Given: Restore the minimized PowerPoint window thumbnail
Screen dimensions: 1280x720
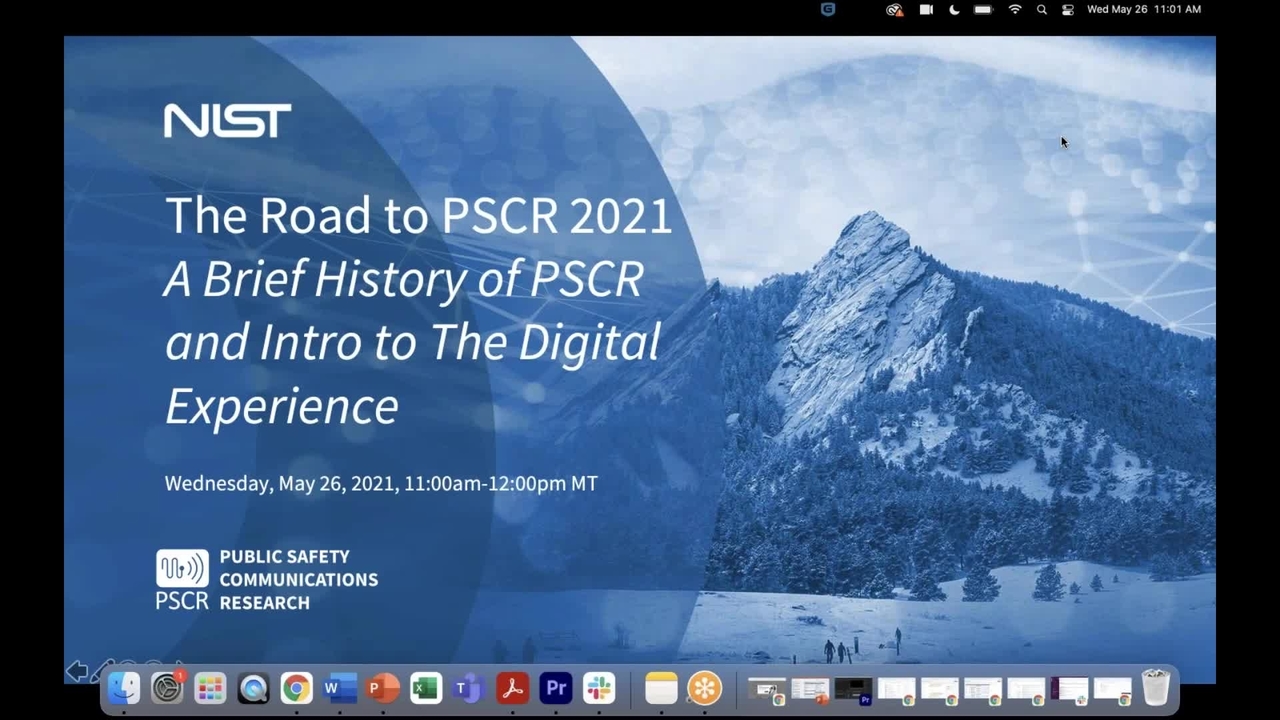Looking at the screenshot, I should click(x=810, y=690).
